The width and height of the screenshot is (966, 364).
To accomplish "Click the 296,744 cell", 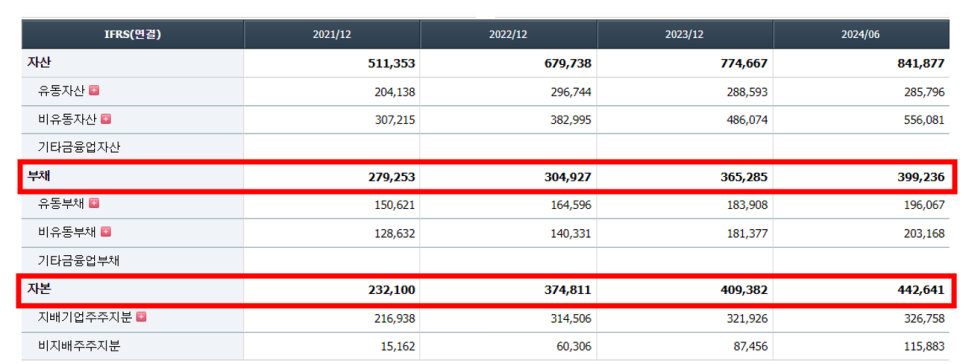I will pyautogui.click(x=571, y=92).
